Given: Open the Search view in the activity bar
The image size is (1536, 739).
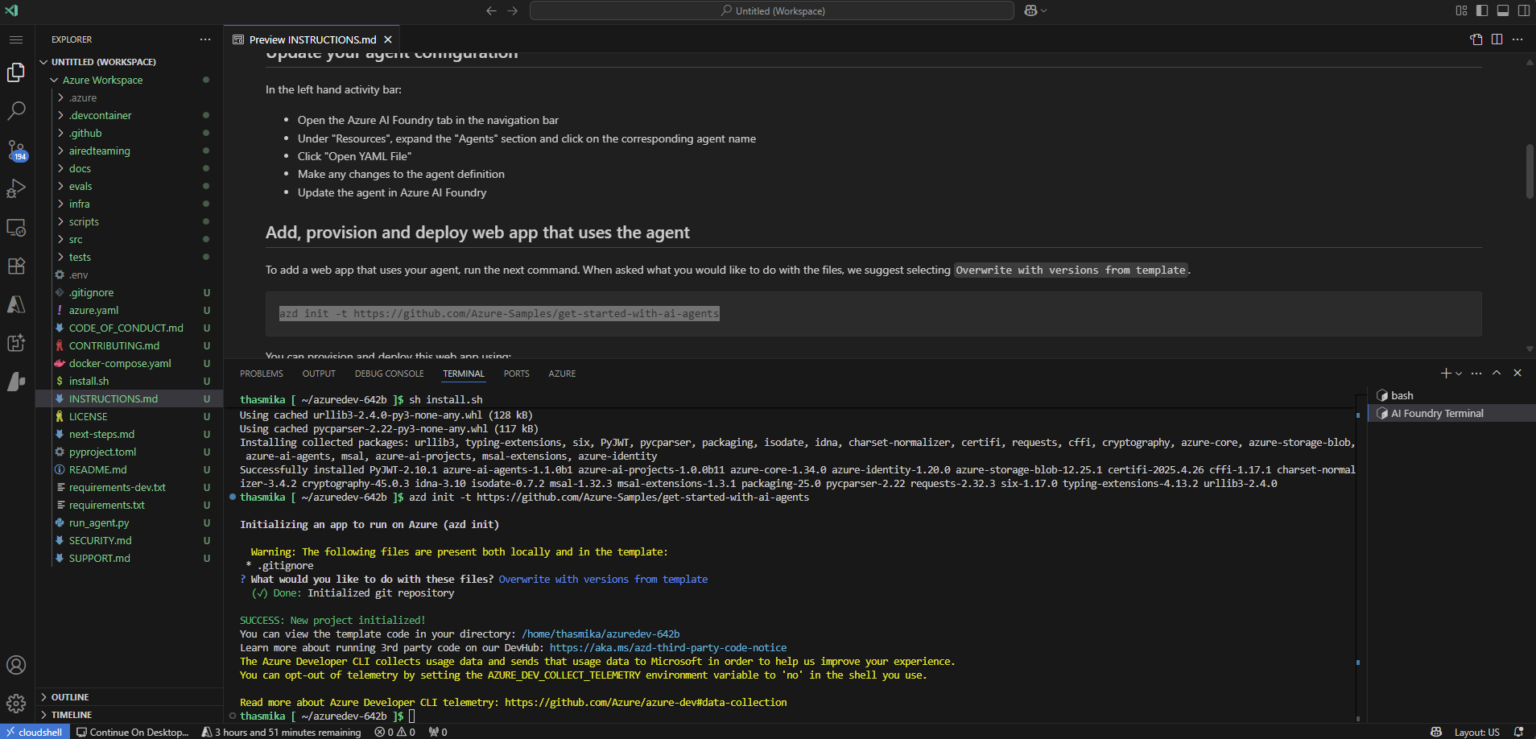Looking at the screenshot, I should (16, 110).
